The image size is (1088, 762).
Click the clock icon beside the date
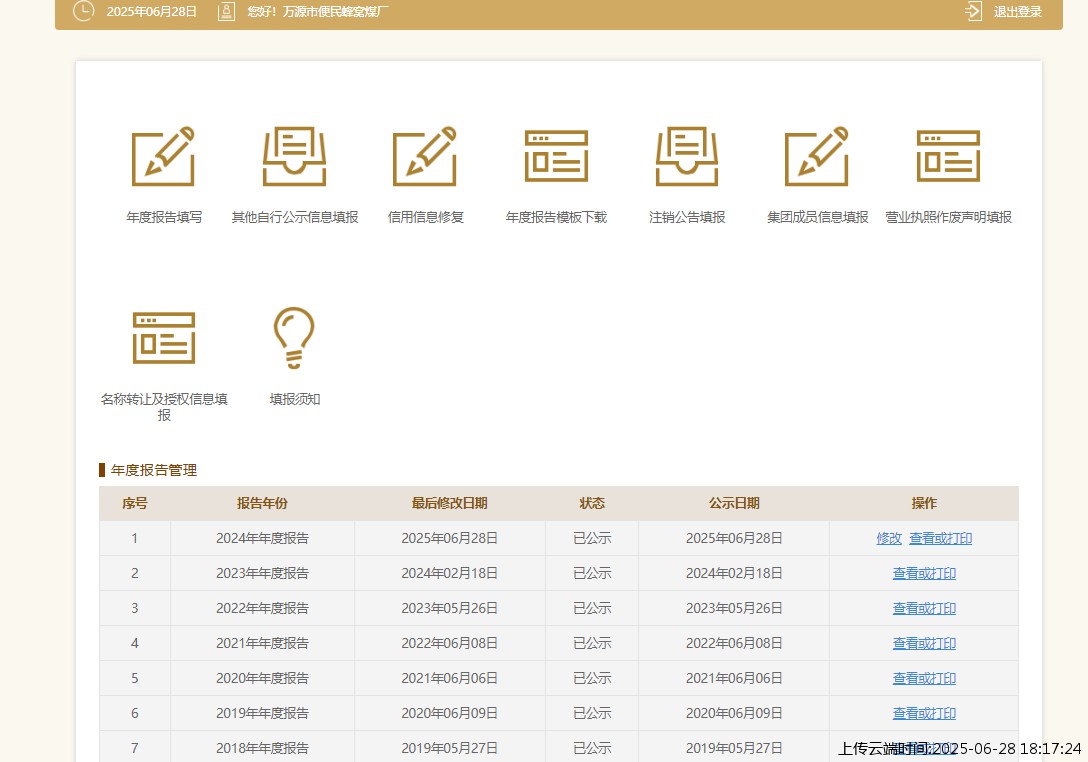[83, 11]
